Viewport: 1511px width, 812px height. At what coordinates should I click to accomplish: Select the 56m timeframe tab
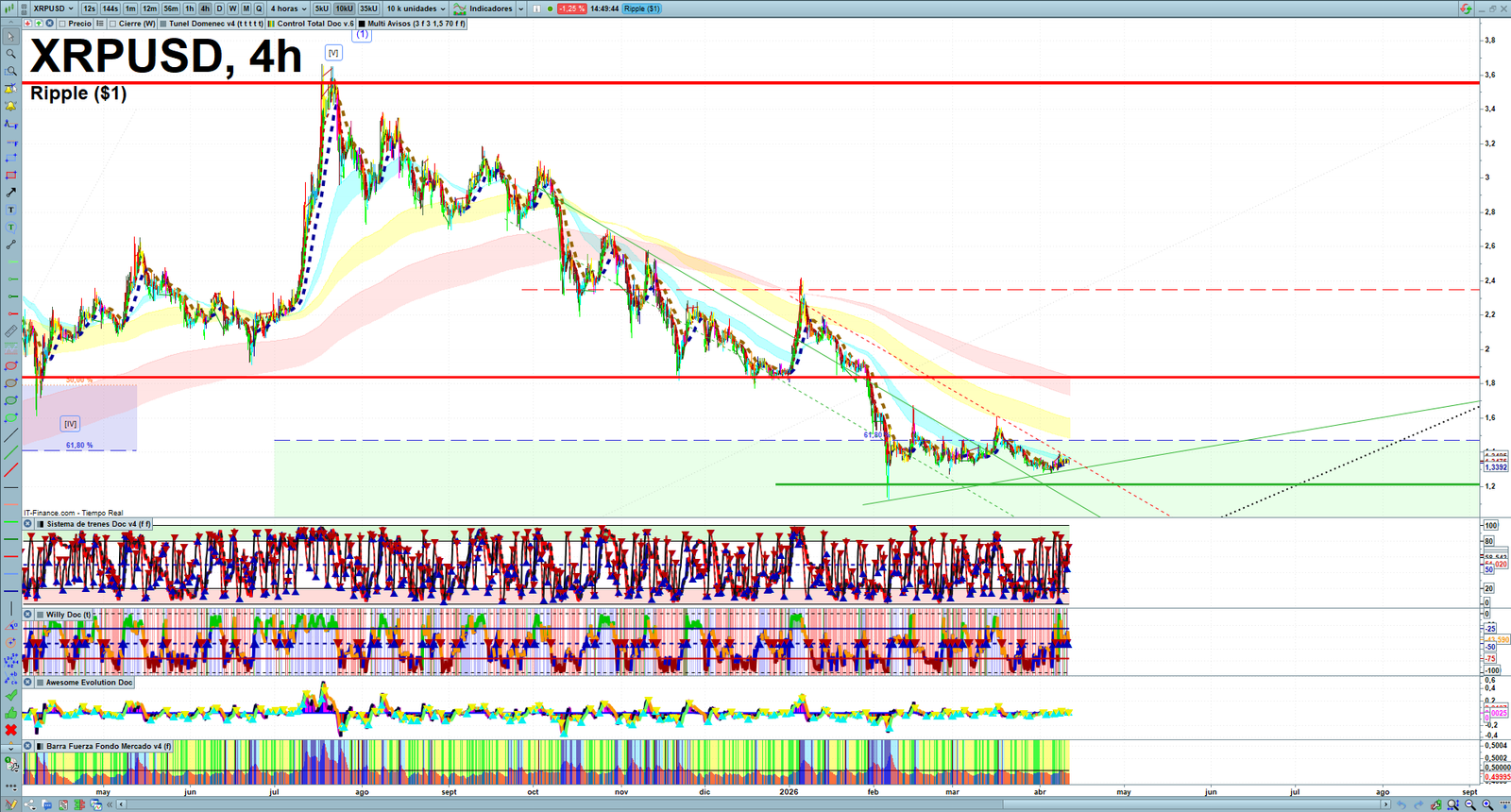171,8
